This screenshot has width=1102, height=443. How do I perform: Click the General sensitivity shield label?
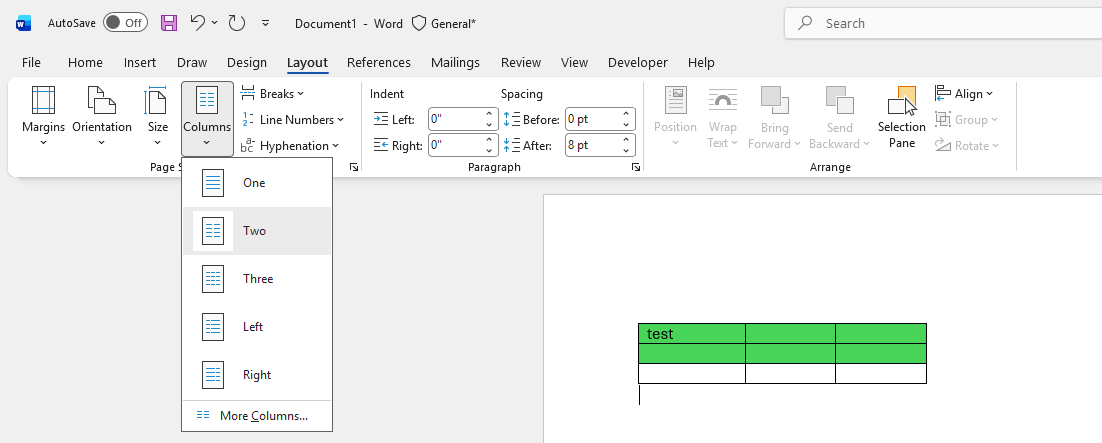443,23
